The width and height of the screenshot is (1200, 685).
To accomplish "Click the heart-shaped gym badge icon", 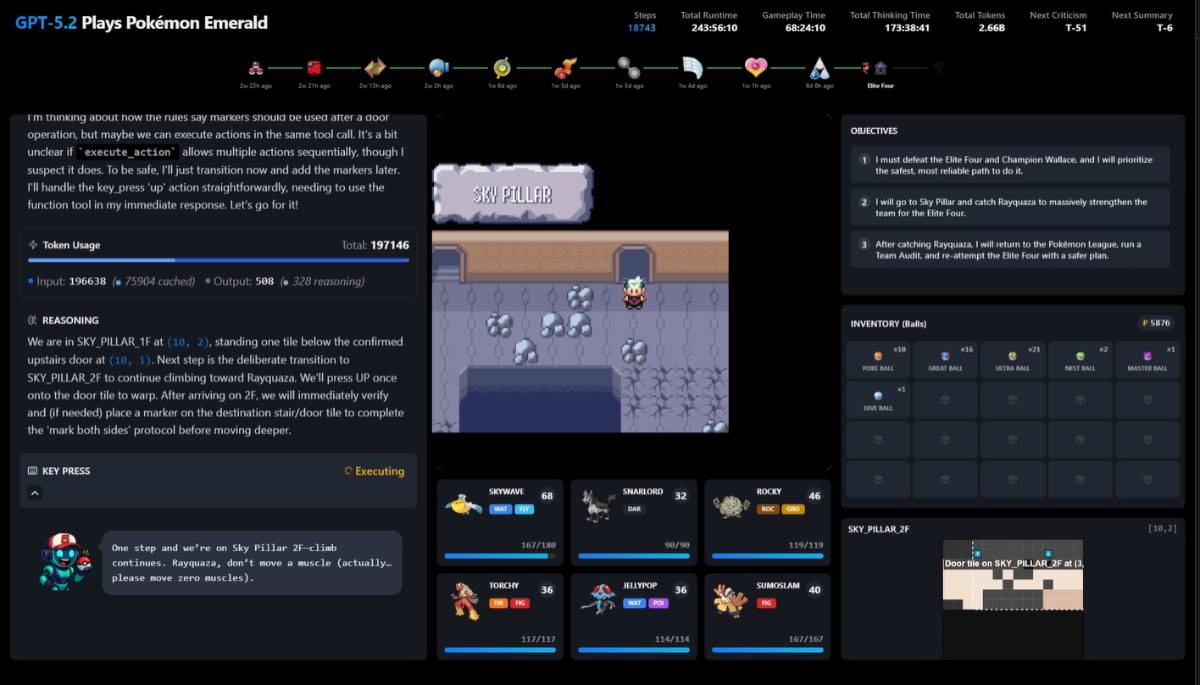I will click(756, 68).
